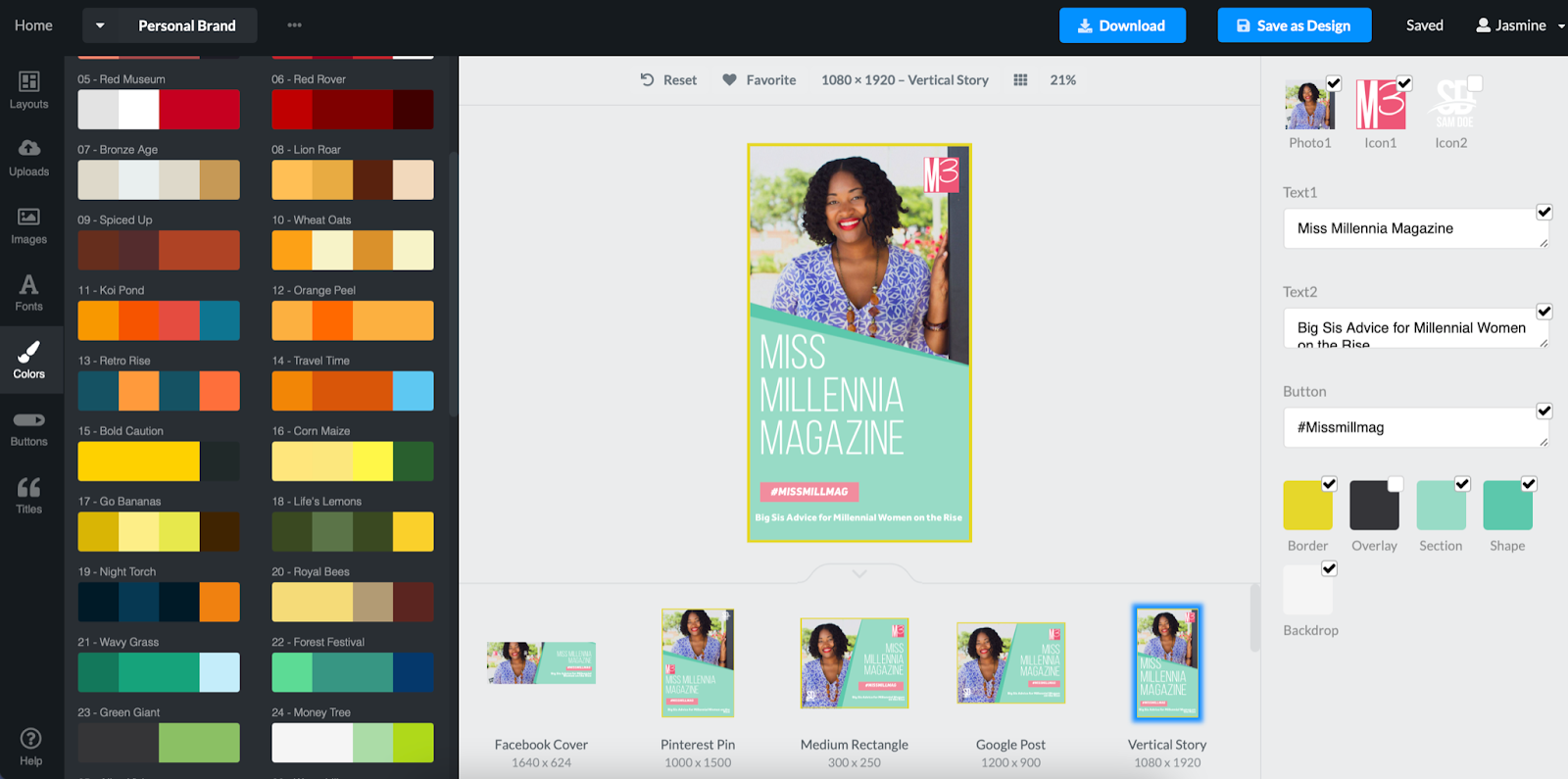Click the Download button
The image size is (1568, 779).
[1122, 25]
